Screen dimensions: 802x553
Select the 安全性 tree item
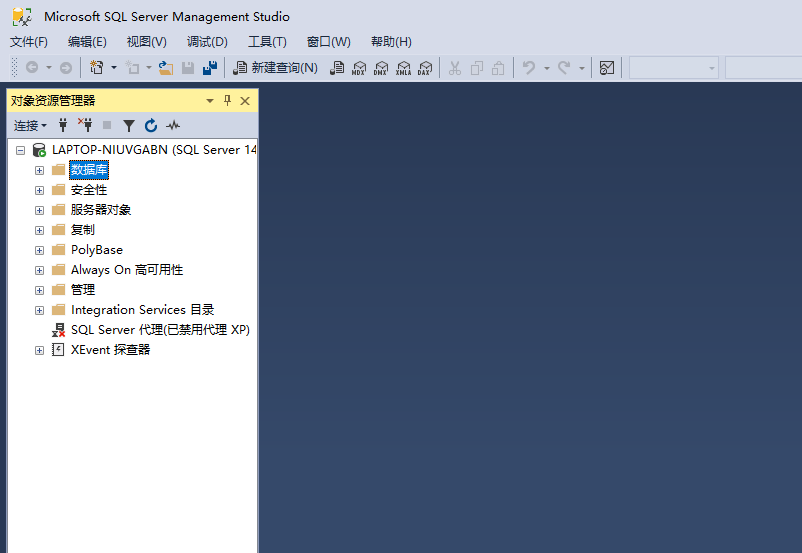point(89,190)
